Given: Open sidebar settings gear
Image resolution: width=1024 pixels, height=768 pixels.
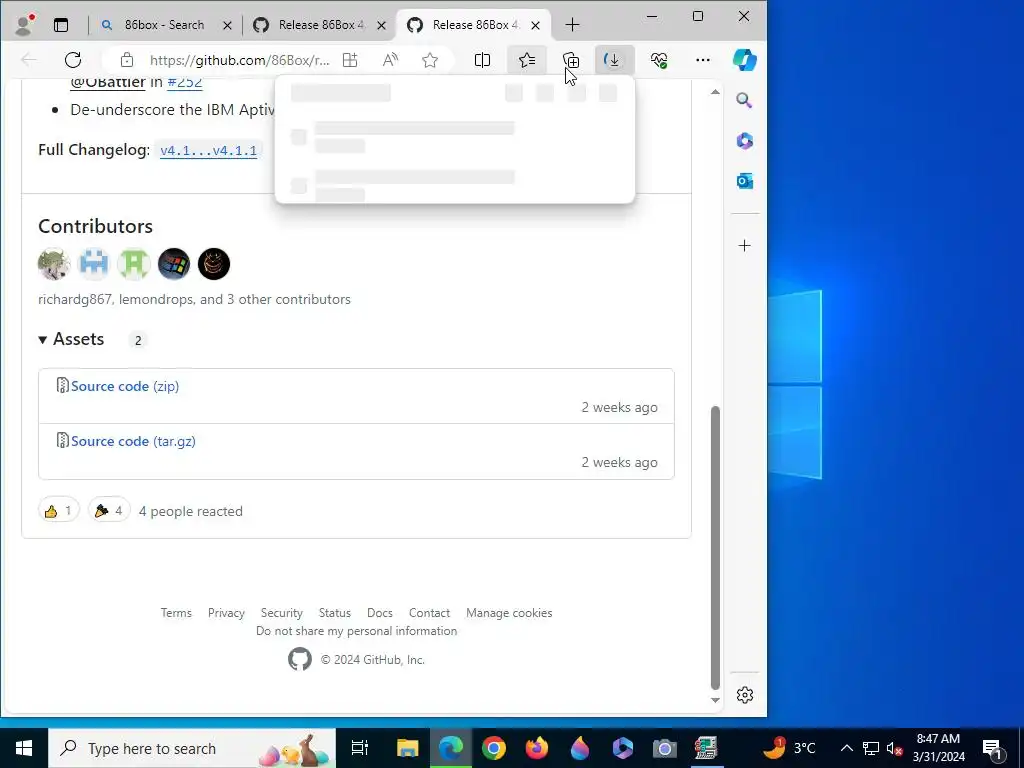Looking at the screenshot, I should click(x=744, y=695).
